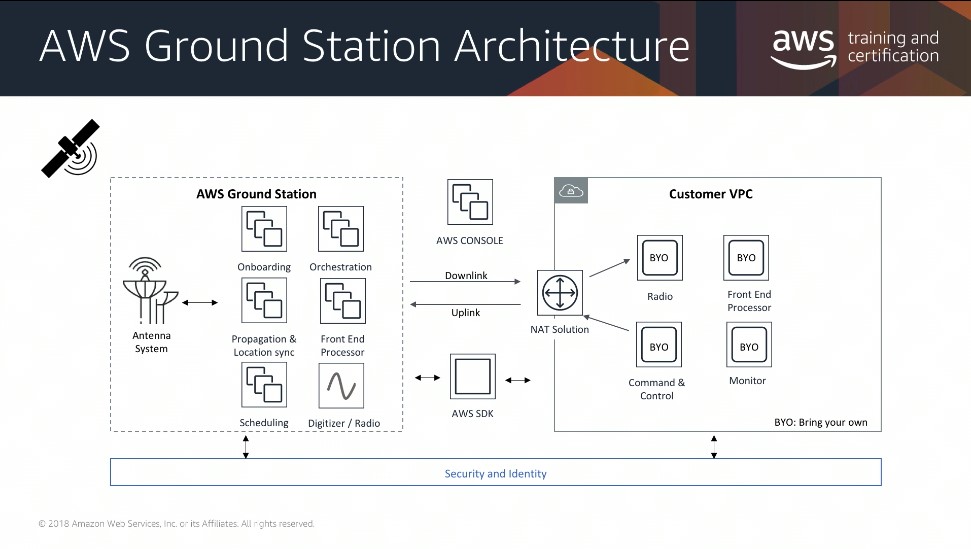This screenshot has height=549, width=971.
Task: Click the 'Radio' label in Customer VPC
Action: (660, 296)
